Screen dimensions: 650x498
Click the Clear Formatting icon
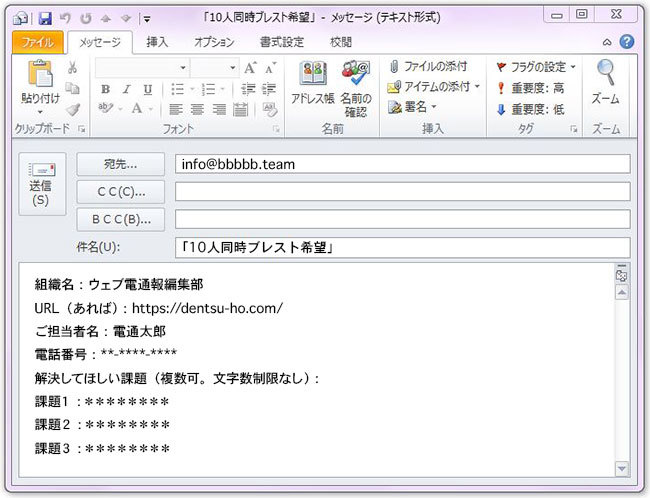click(270, 109)
